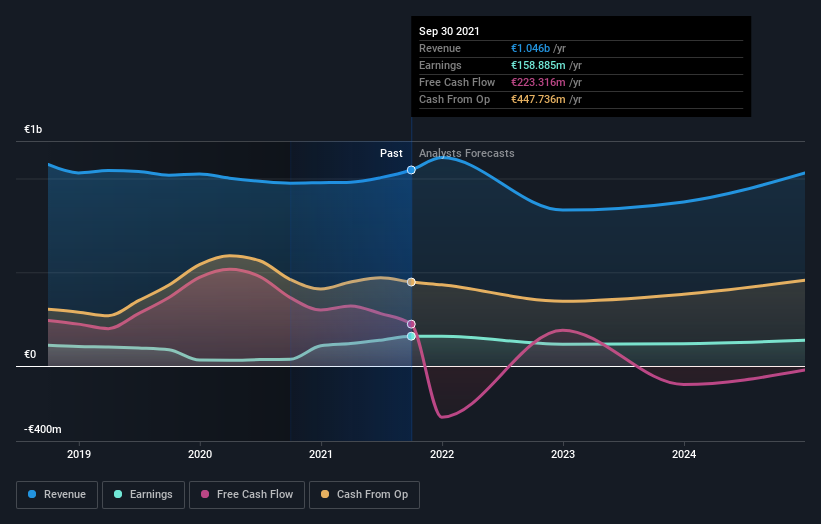Viewport: 821px width, 524px height.
Task: Click the €447.736m cash from op value
Action: pos(538,99)
